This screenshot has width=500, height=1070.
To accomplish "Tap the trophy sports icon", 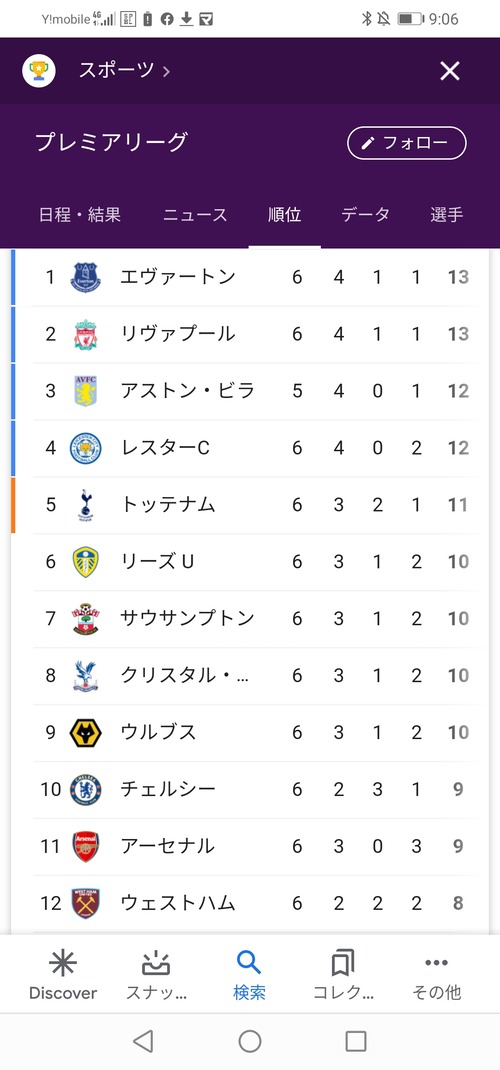I will 39,70.
